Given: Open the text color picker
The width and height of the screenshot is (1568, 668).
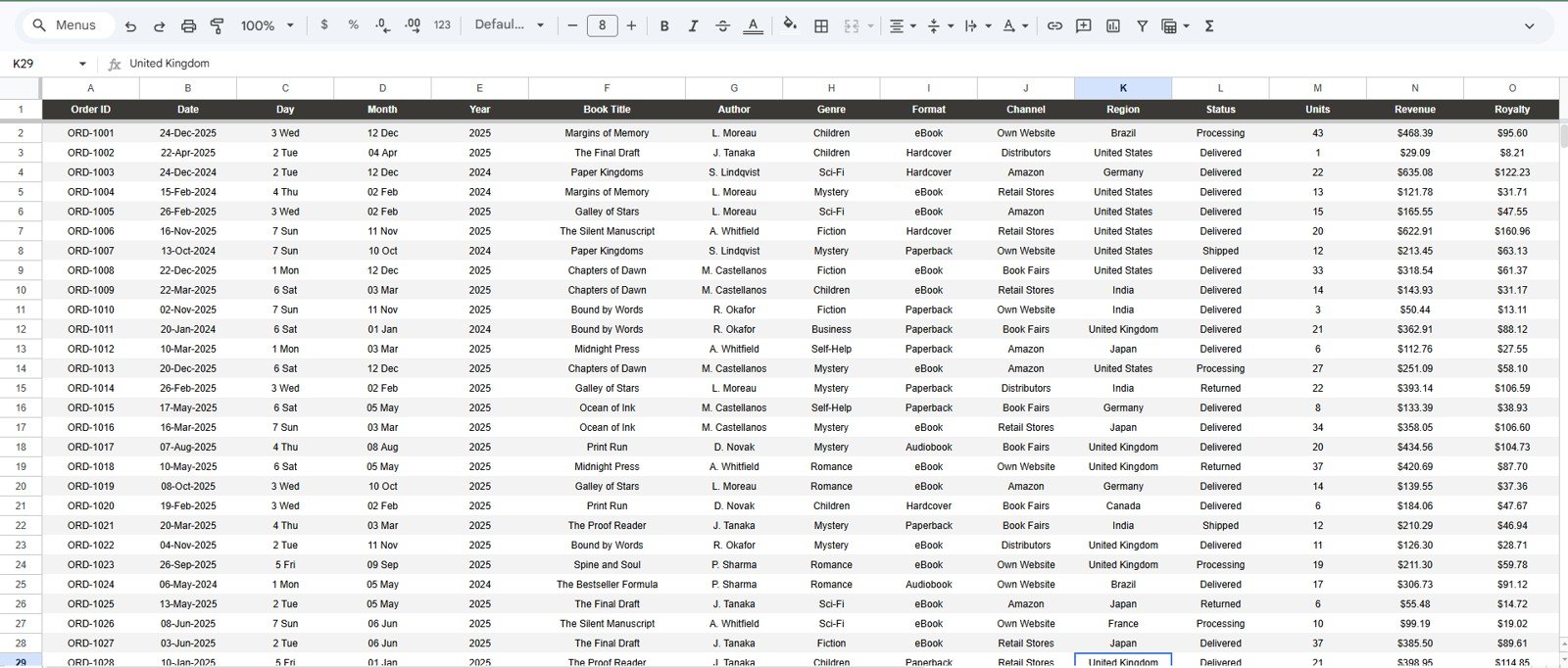Looking at the screenshot, I should 753,25.
